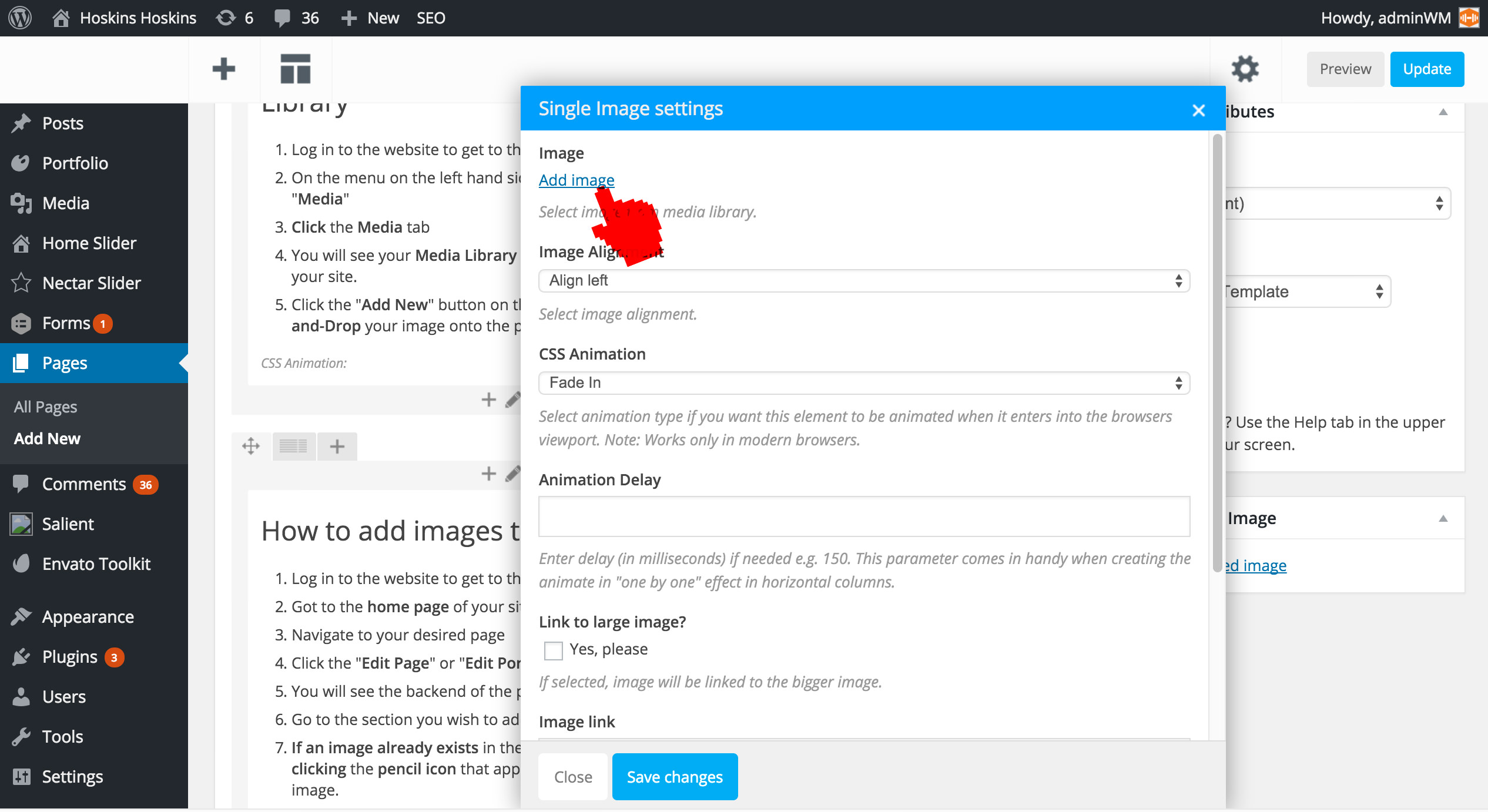
Task: Click the Animation Delay input field
Action: [864, 516]
